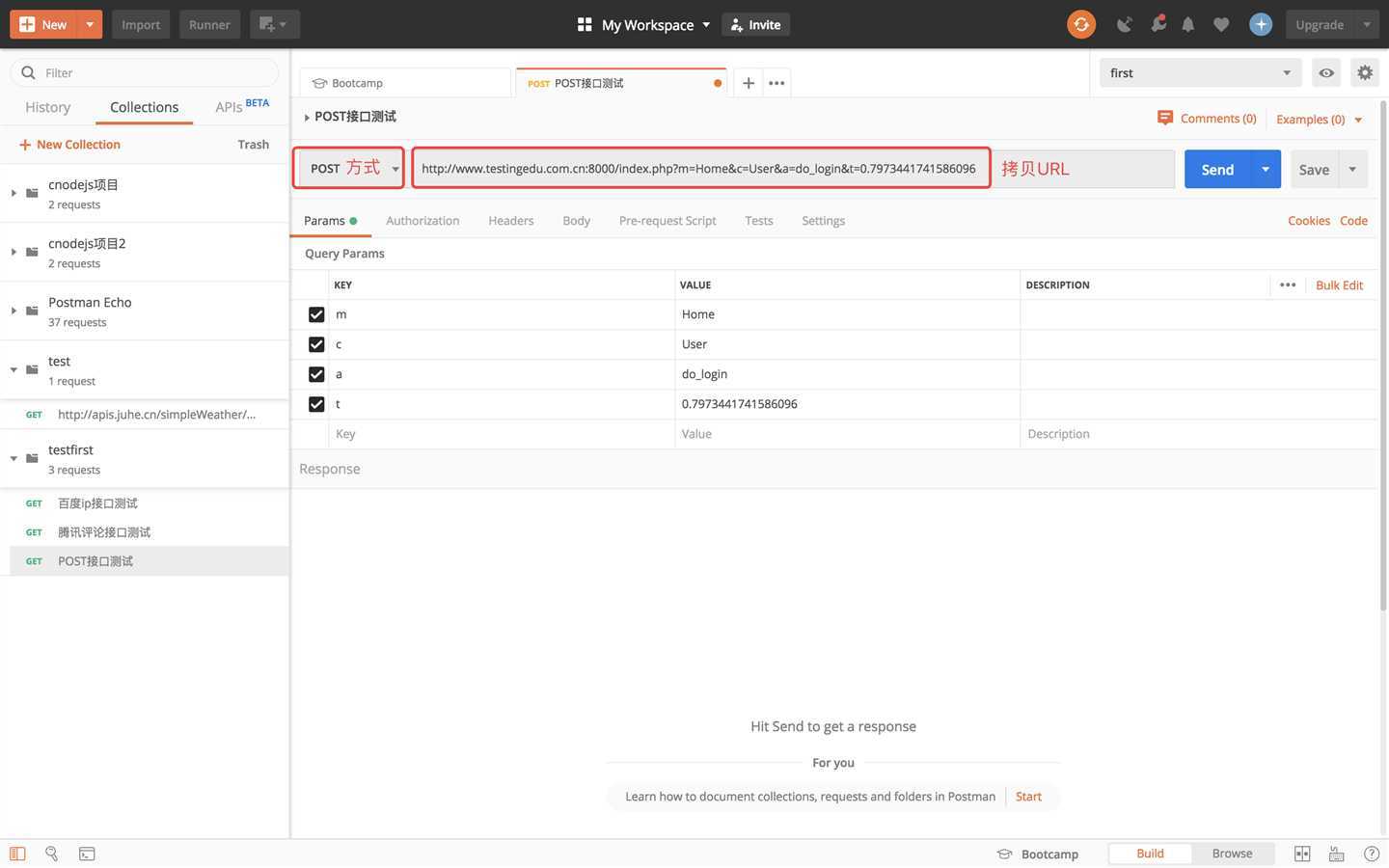Switch to Build mode toggle
The image size is (1389, 868).
[1150, 854]
